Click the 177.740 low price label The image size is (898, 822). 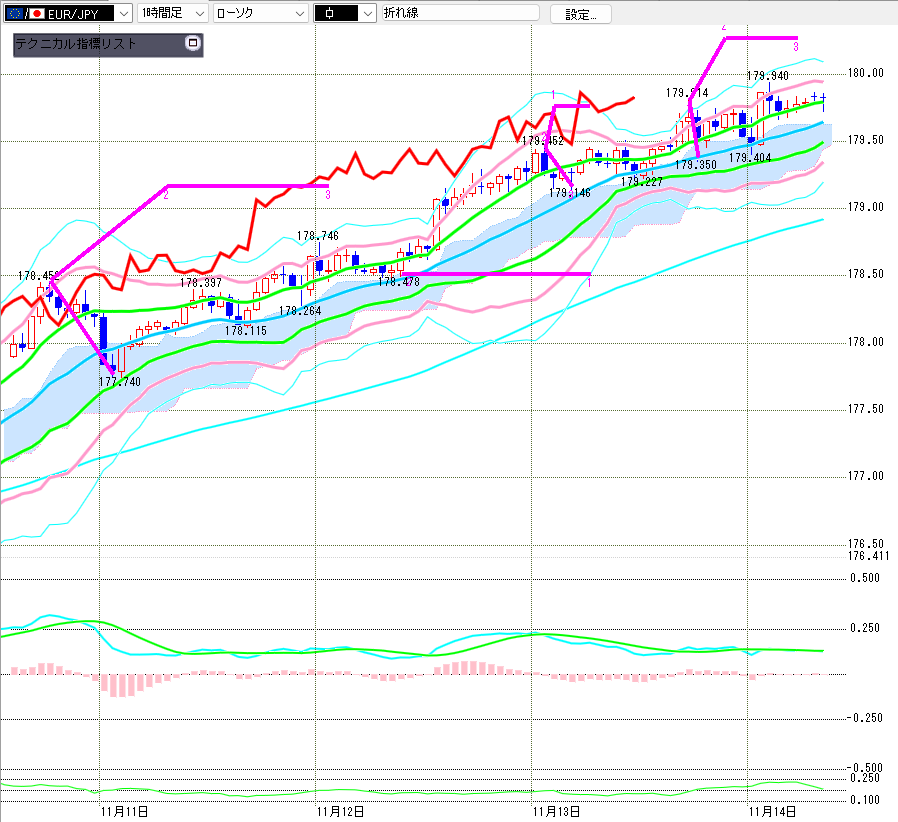119,382
